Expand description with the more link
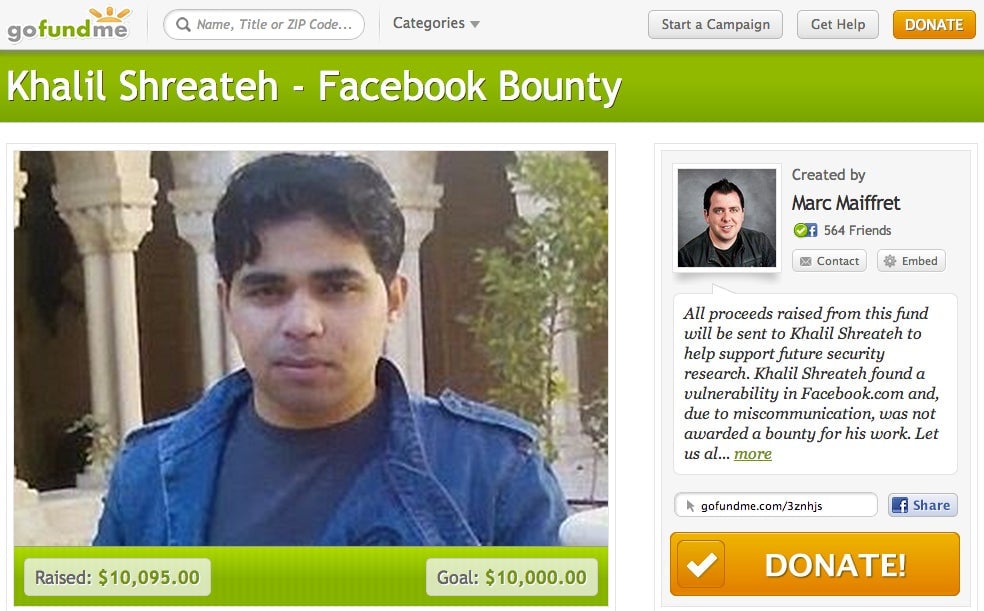The image size is (984, 611). (x=752, y=454)
